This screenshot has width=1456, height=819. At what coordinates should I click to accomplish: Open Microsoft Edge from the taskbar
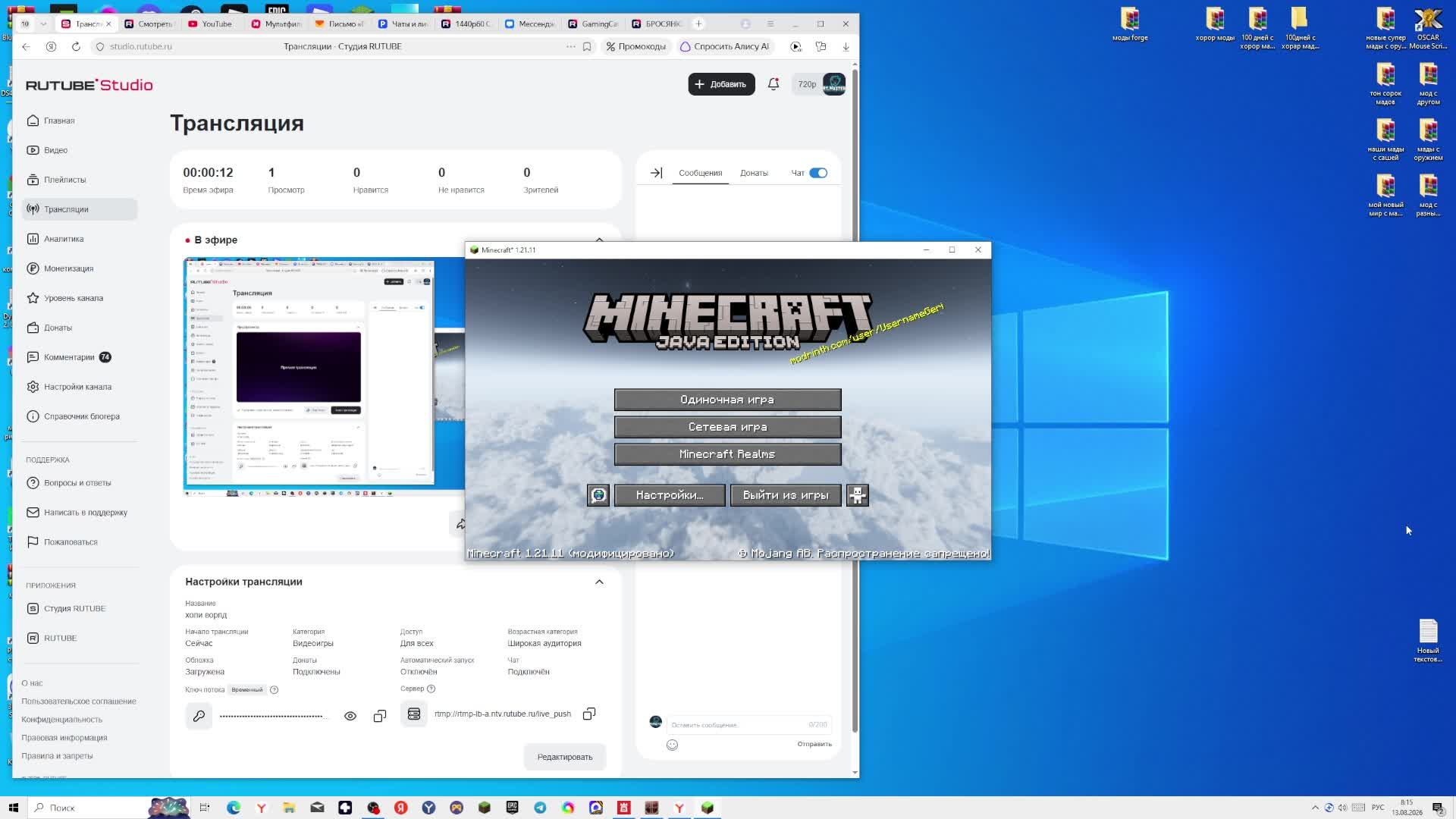pos(234,808)
